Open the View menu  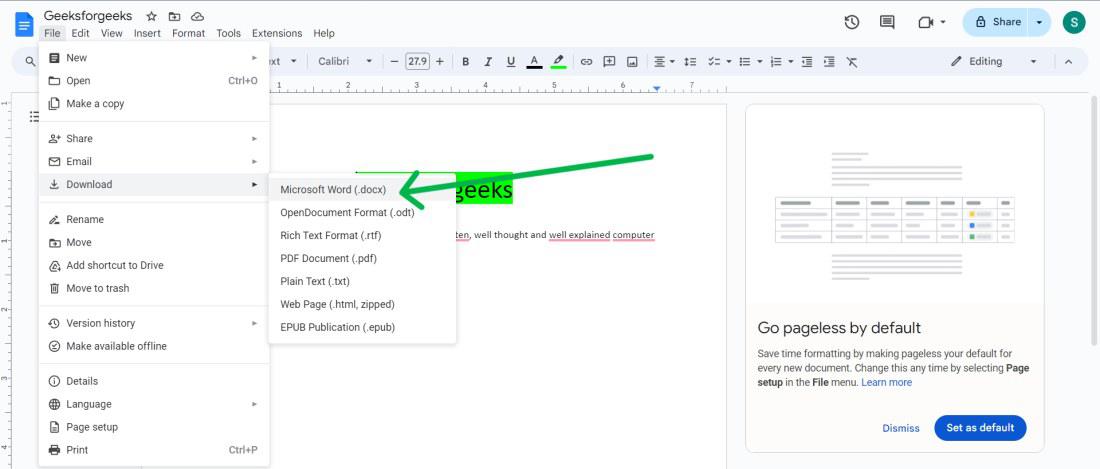pos(112,33)
